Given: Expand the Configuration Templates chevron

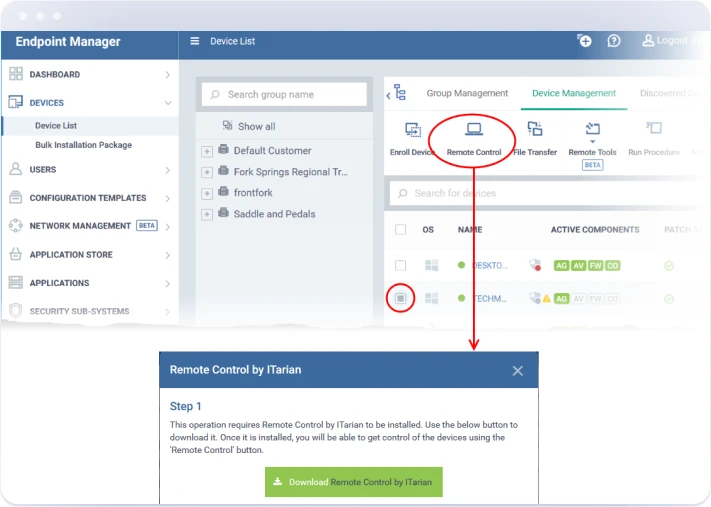Looking at the screenshot, I should [168, 199].
